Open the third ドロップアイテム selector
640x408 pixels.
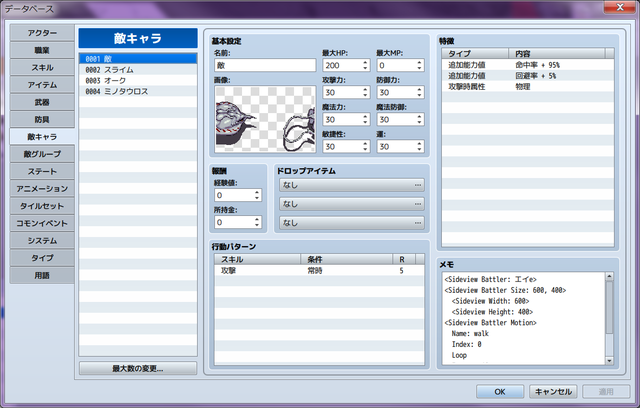352,223
